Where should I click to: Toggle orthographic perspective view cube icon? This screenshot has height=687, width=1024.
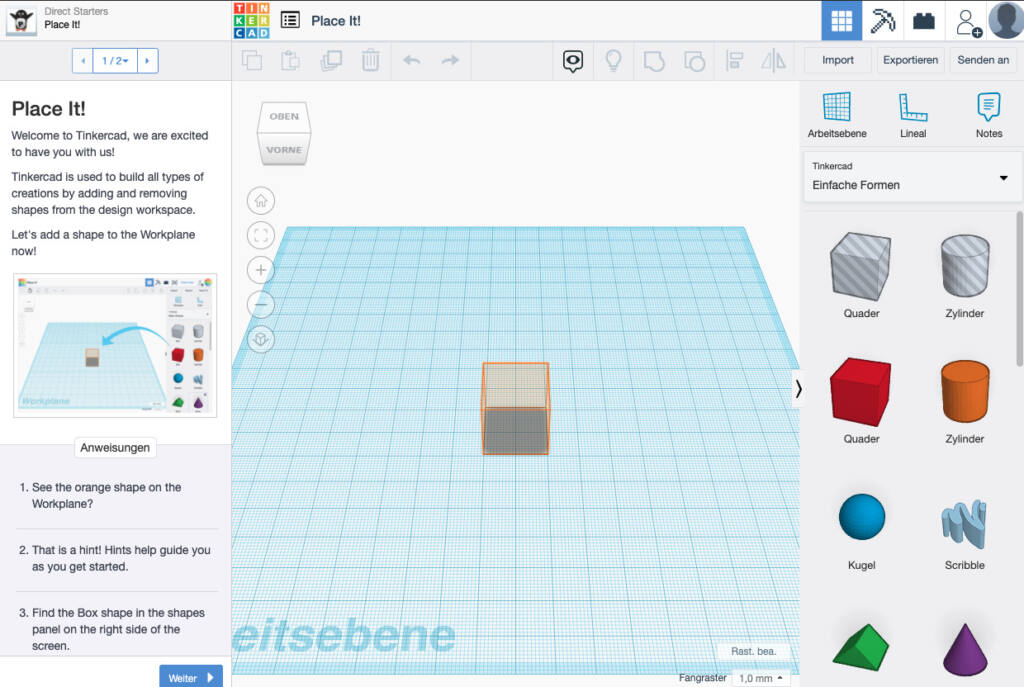tap(261, 340)
